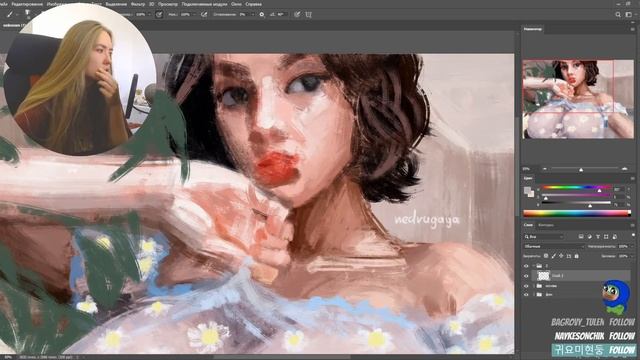The image size is (640, 360).
Task: Open symmetry paint options icon
Action: coord(309,14)
